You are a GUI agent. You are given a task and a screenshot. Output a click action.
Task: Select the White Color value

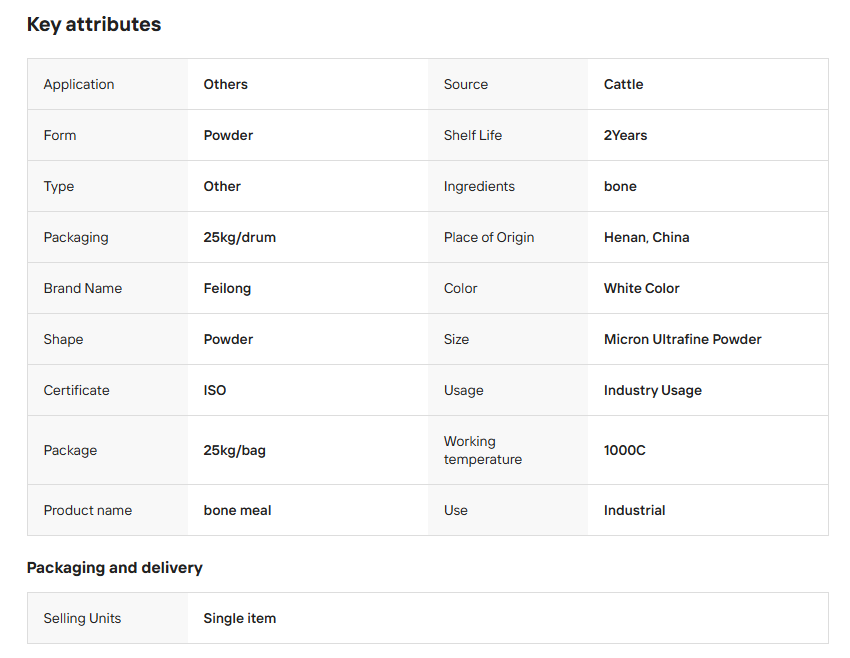point(641,288)
